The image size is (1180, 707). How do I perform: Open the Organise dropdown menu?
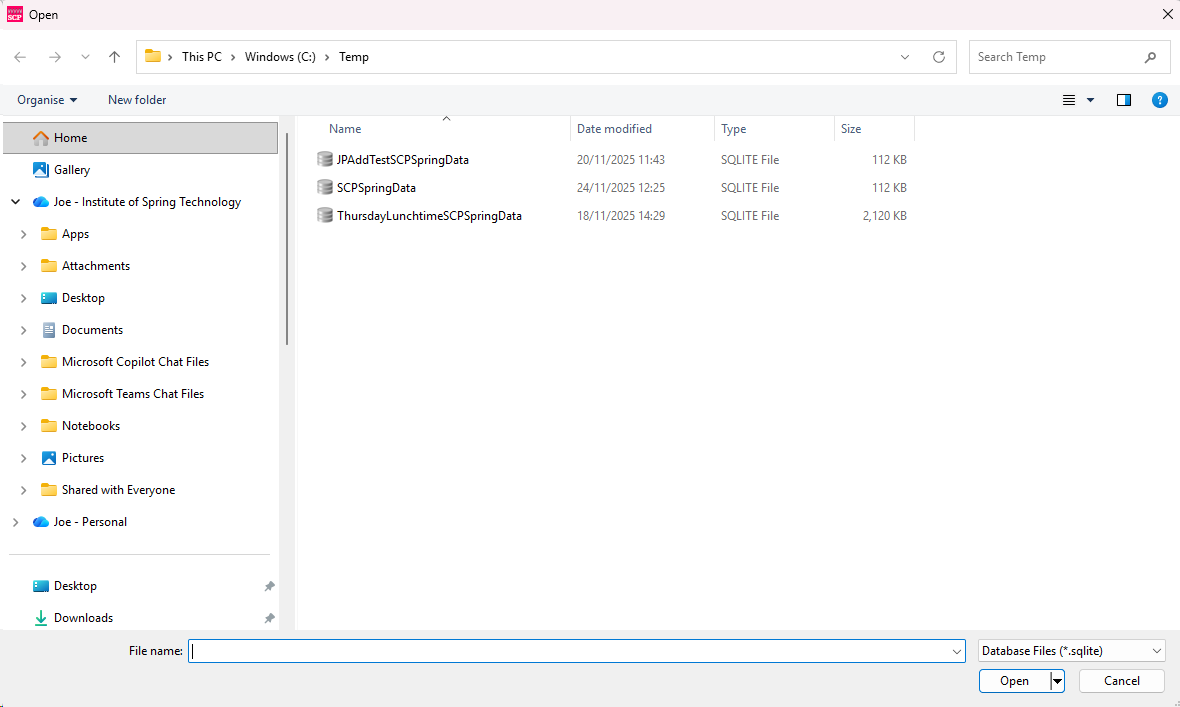click(x=47, y=100)
